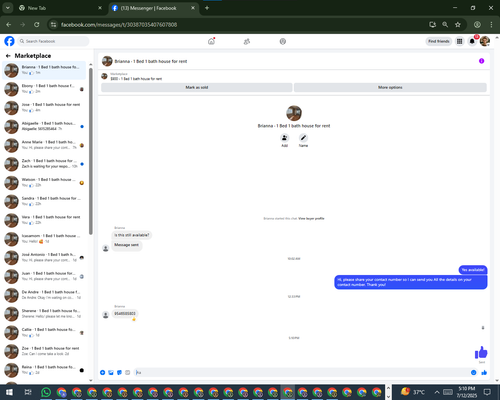Image resolution: width=500 pixels, height=400 pixels.
Task: Open Abigaelle's unread conversation
Action: coord(44,126)
